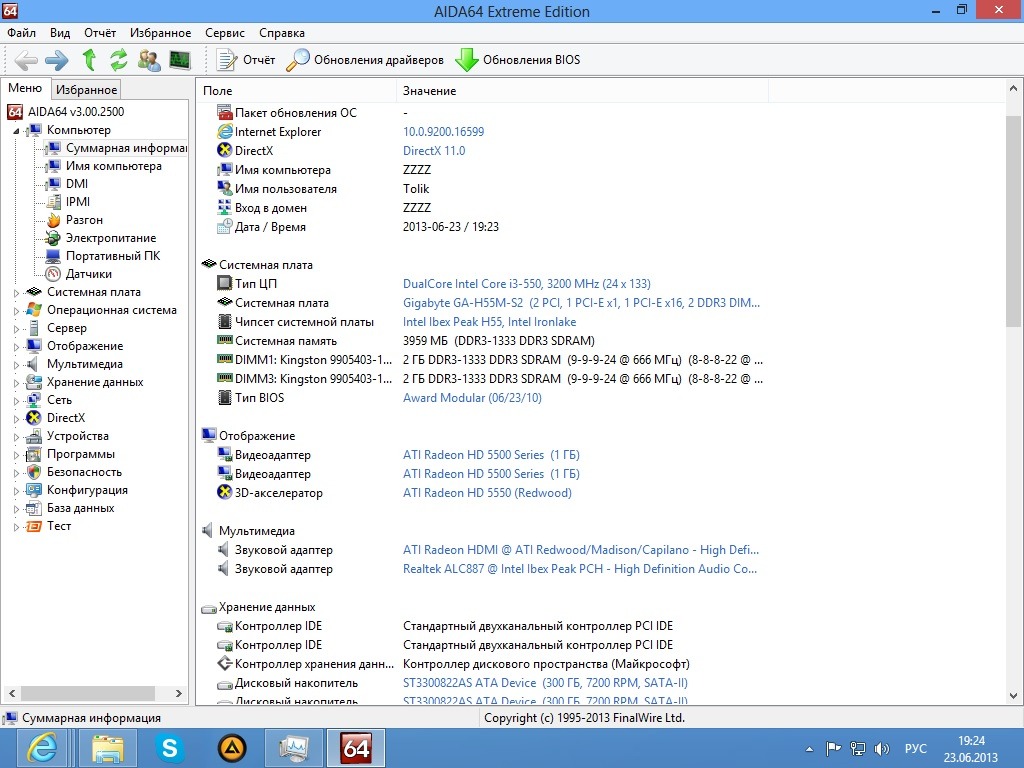Click the green Up arrow toolbar icon
The image size is (1024, 768).
pyautogui.click(x=89, y=60)
